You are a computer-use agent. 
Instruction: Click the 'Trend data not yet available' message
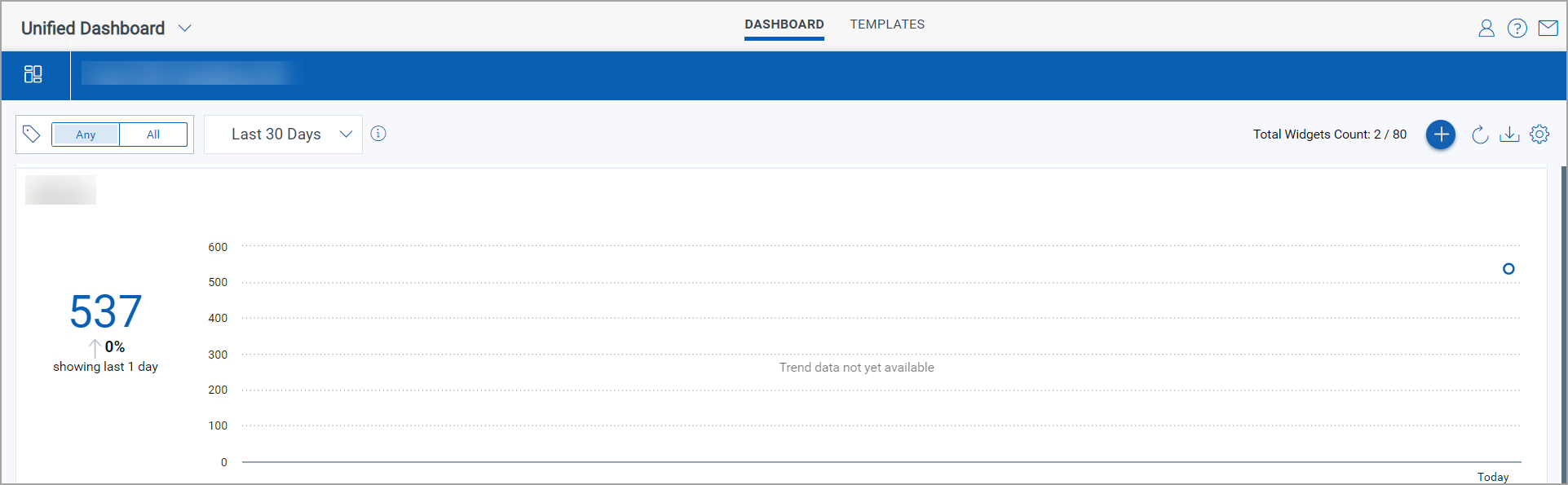coord(856,368)
